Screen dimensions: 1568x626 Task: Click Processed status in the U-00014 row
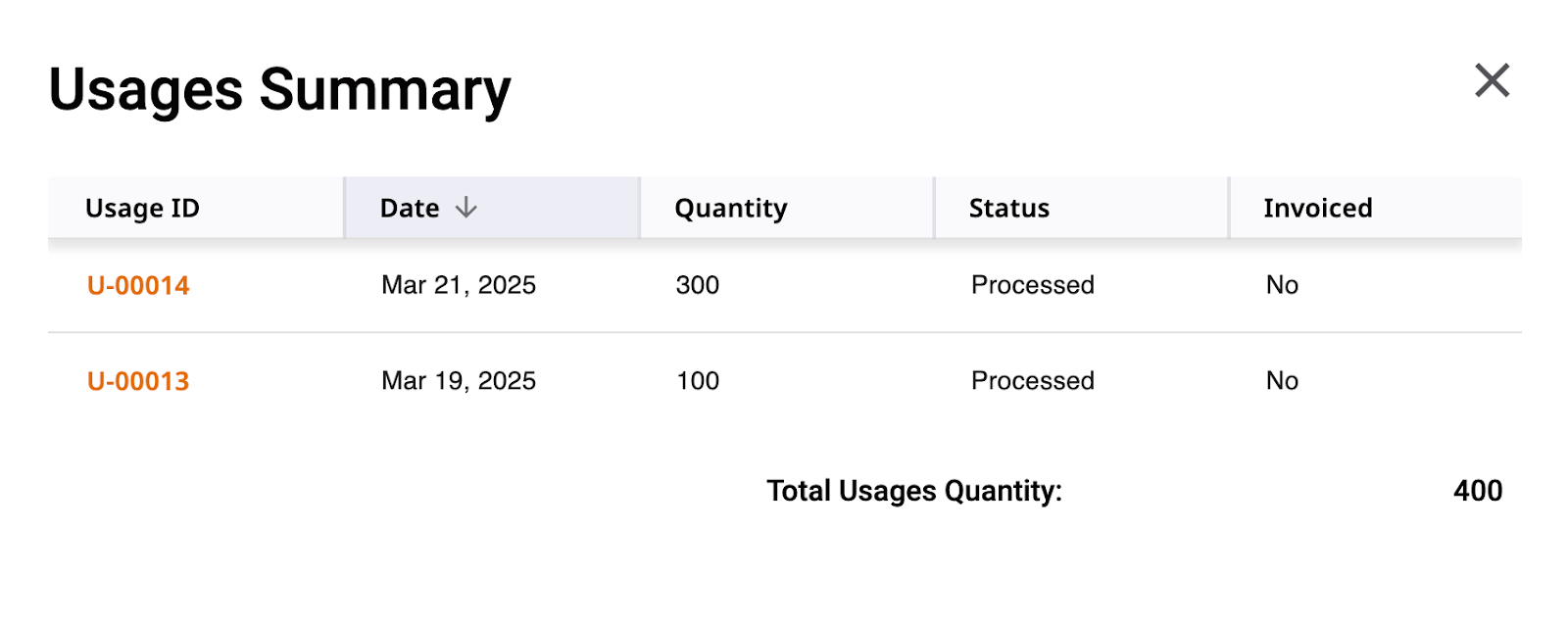click(x=1033, y=285)
